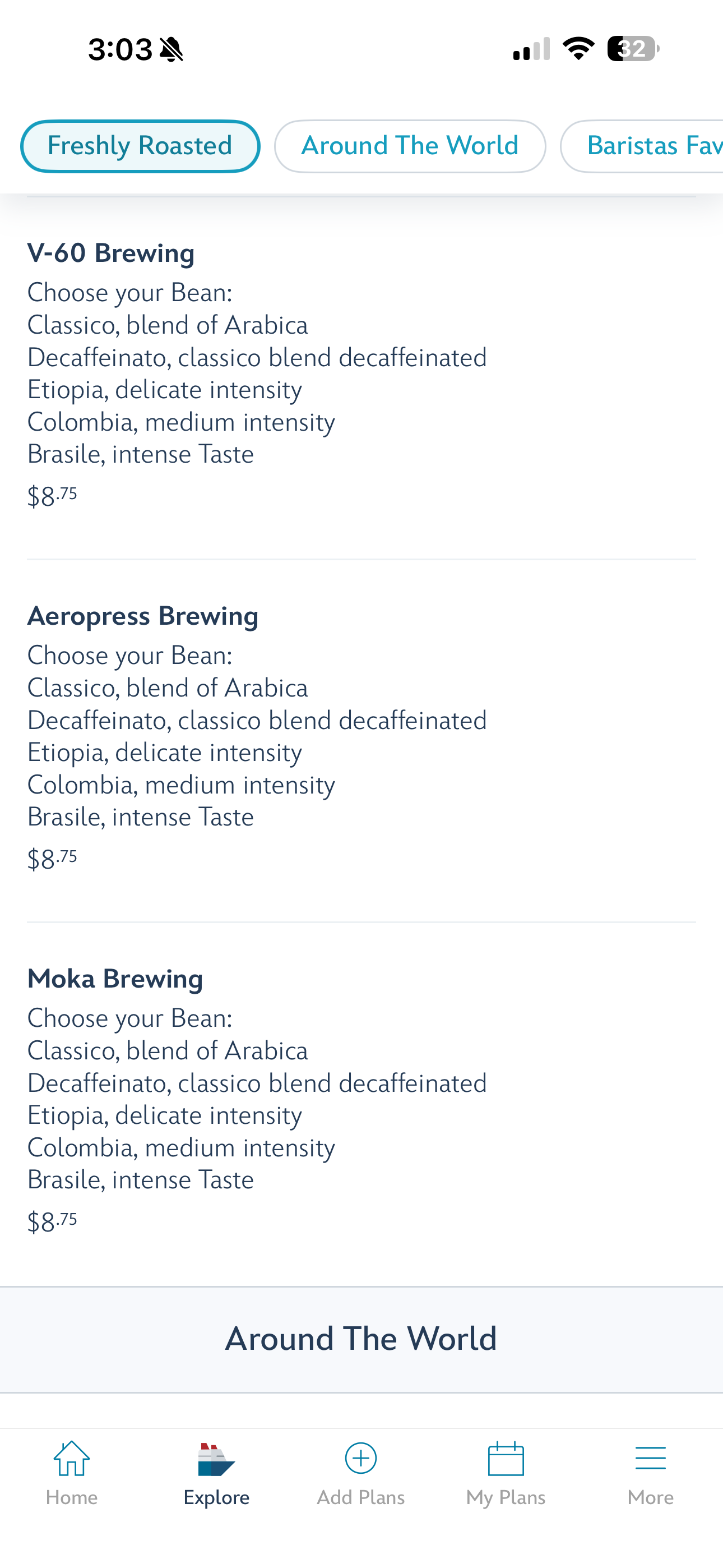Tap the silent mode bell icon
The image size is (723, 1568).
coord(172,49)
